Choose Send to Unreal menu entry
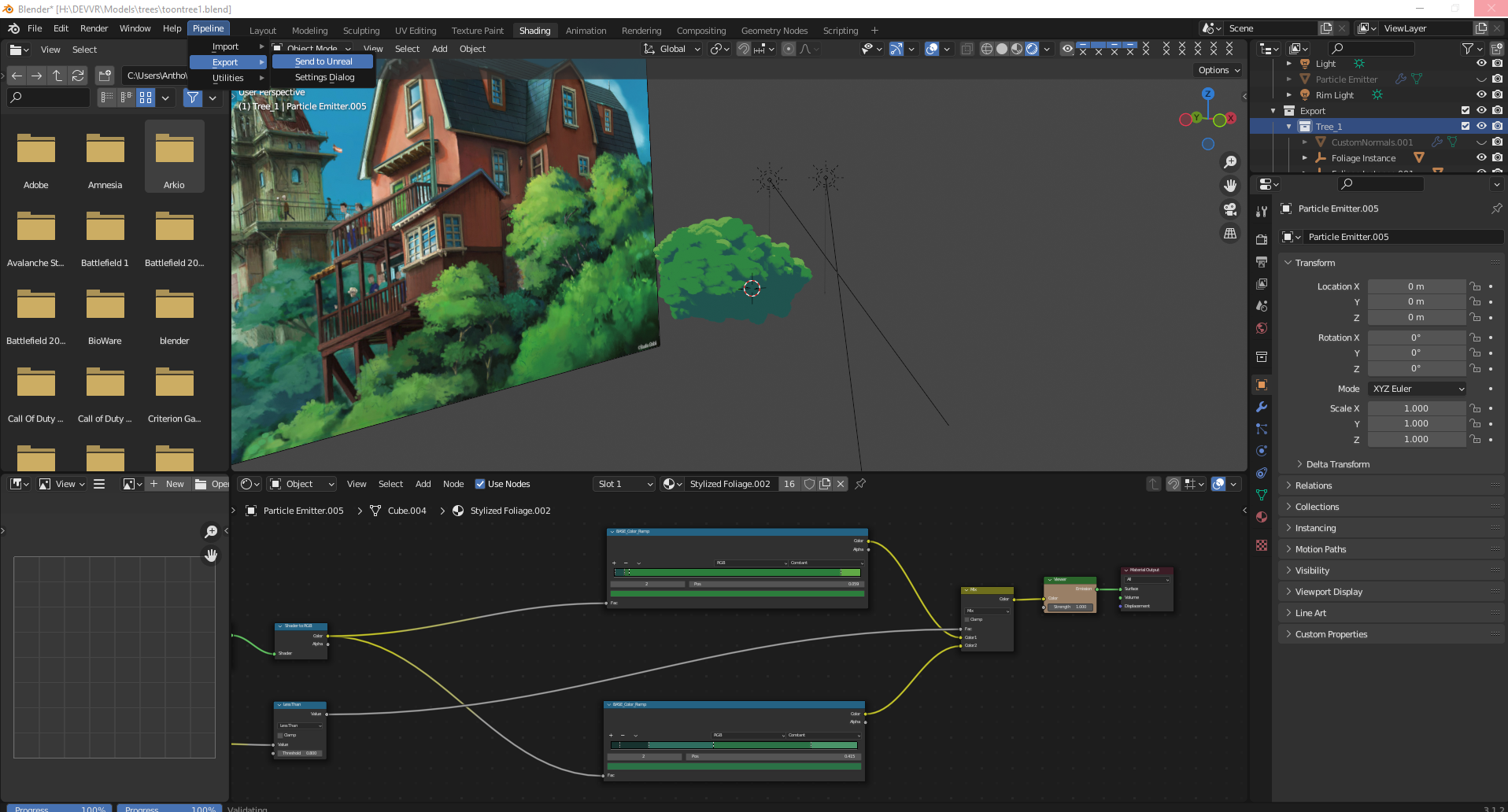The image size is (1508, 812). (x=323, y=61)
